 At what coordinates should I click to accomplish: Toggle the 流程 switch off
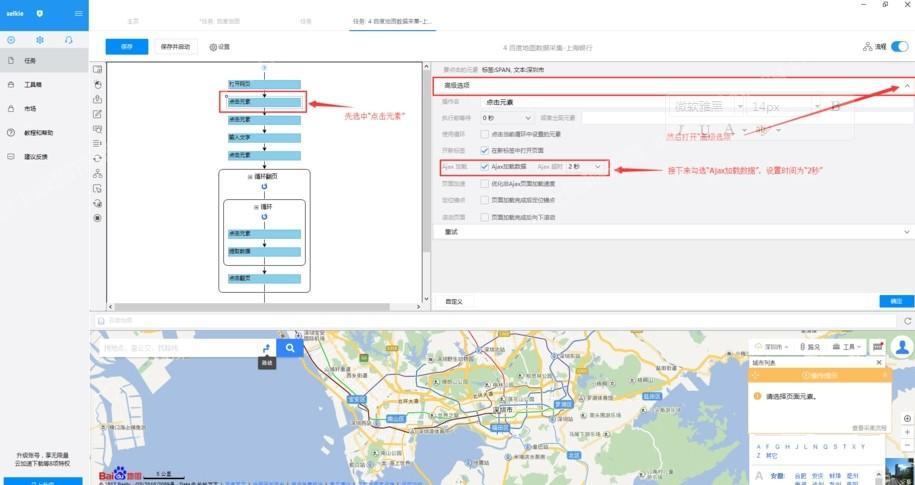click(899, 47)
